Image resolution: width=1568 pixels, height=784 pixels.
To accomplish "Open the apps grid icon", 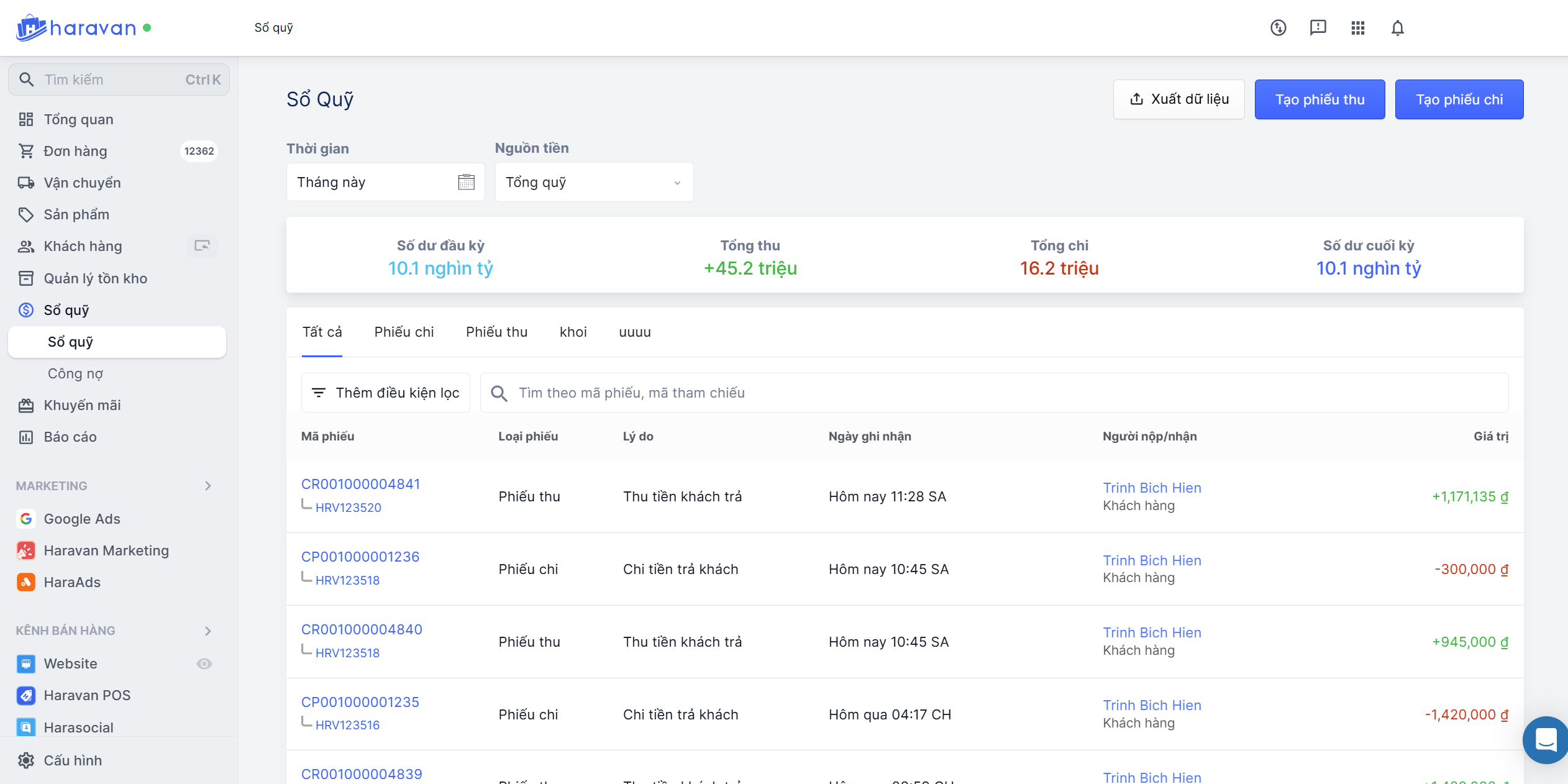I will (x=1357, y=28).
